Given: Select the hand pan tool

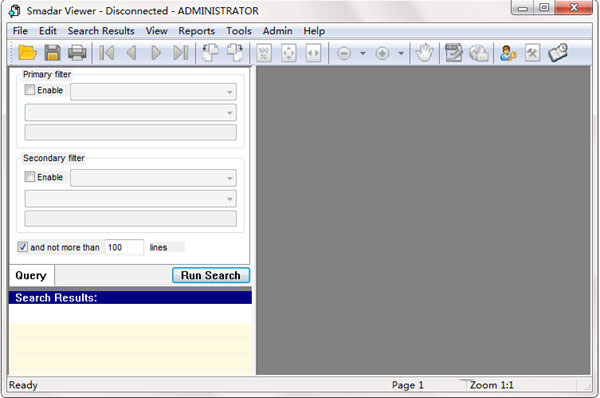Looking at the screenshot, I should pyautogui.click(x=424, y=53).
